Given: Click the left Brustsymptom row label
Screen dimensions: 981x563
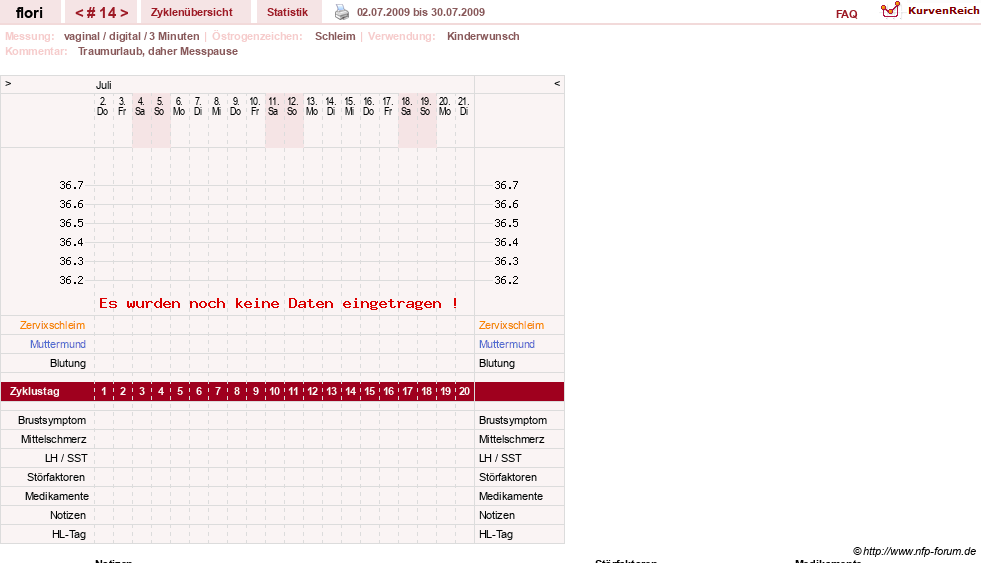Looking at the screenshot, I should point(52,420).
